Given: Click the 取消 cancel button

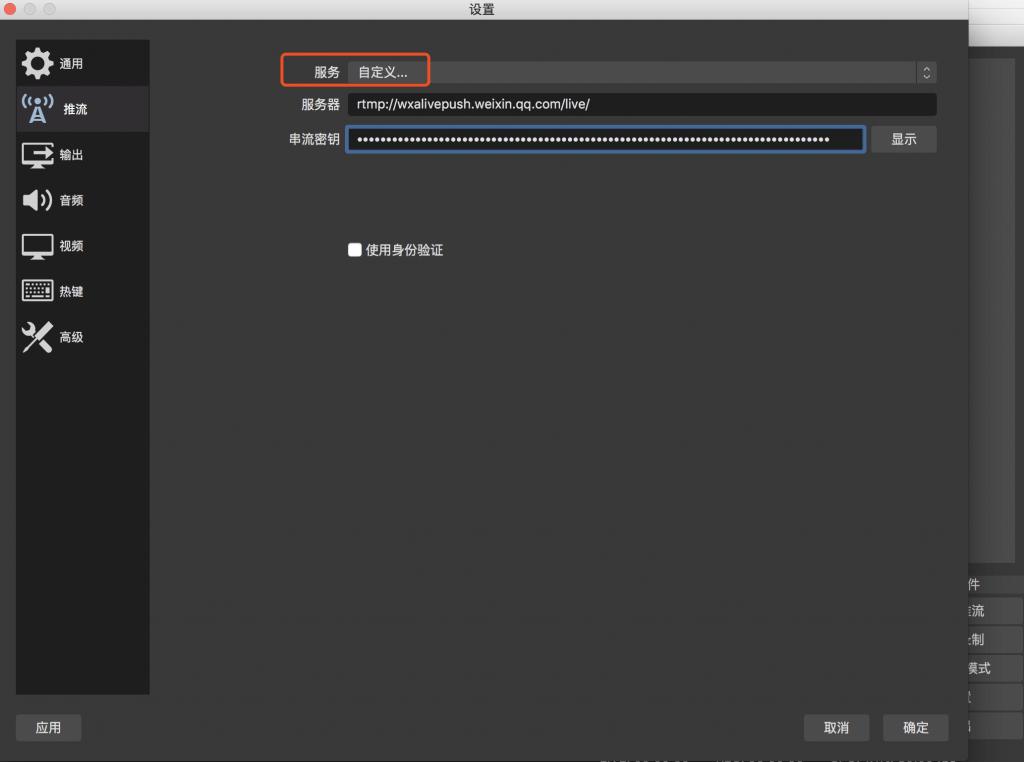Looking at the screenshot, I should point(836,727).
